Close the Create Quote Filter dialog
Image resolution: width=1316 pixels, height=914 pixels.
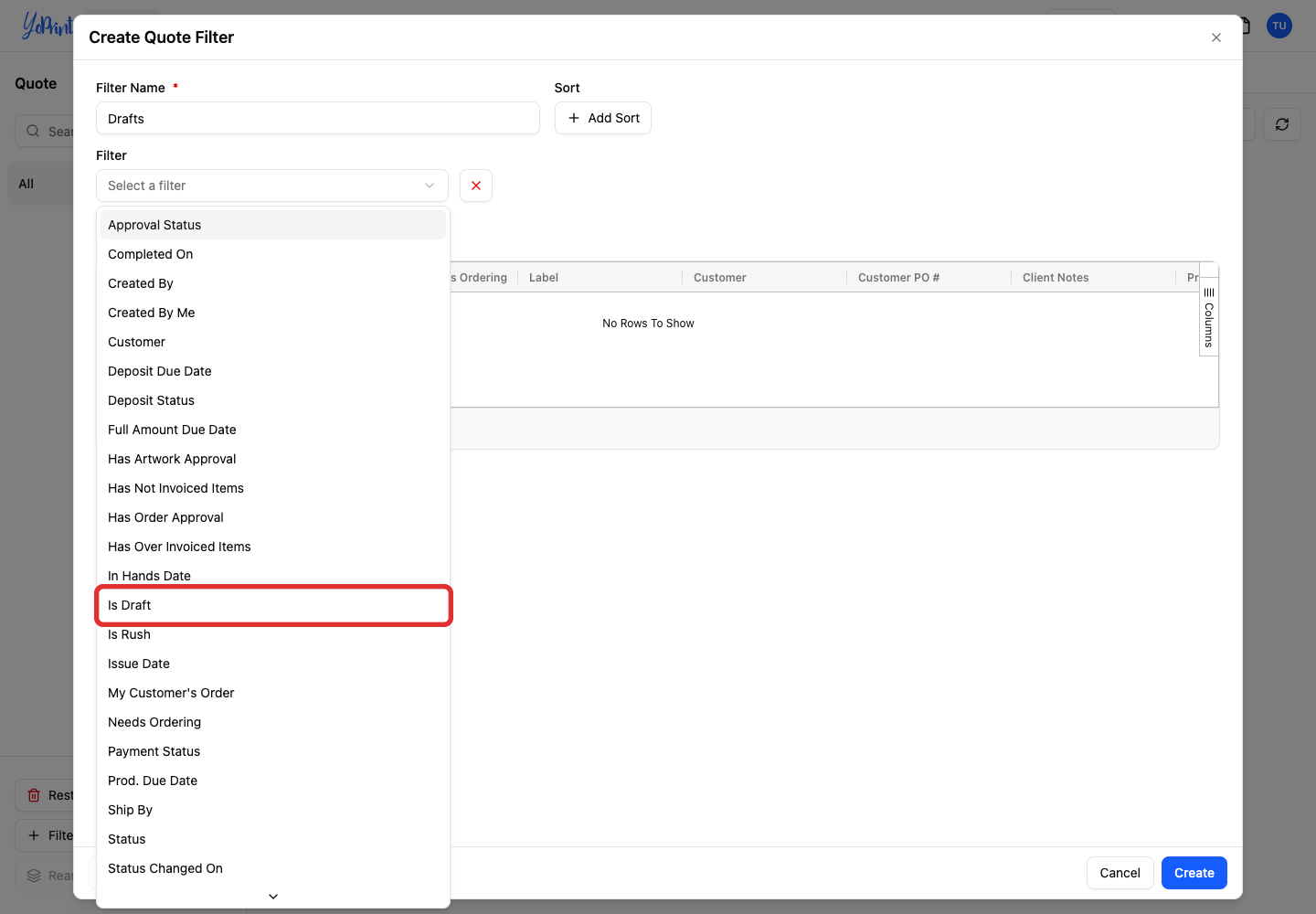1216,37
